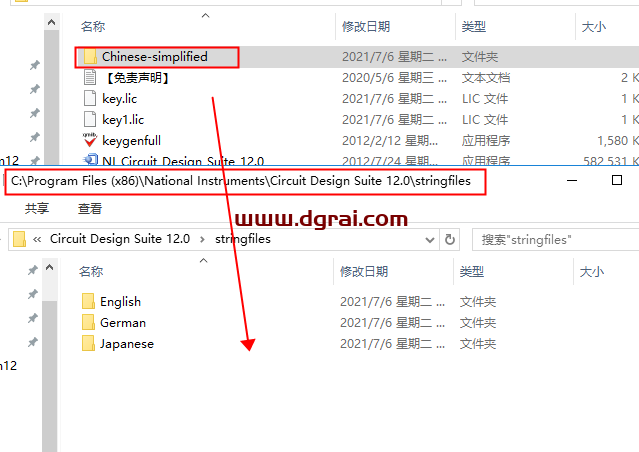Select the key1.lic file
This screenshot has height=452, width=639.
(x=123, y=120)
